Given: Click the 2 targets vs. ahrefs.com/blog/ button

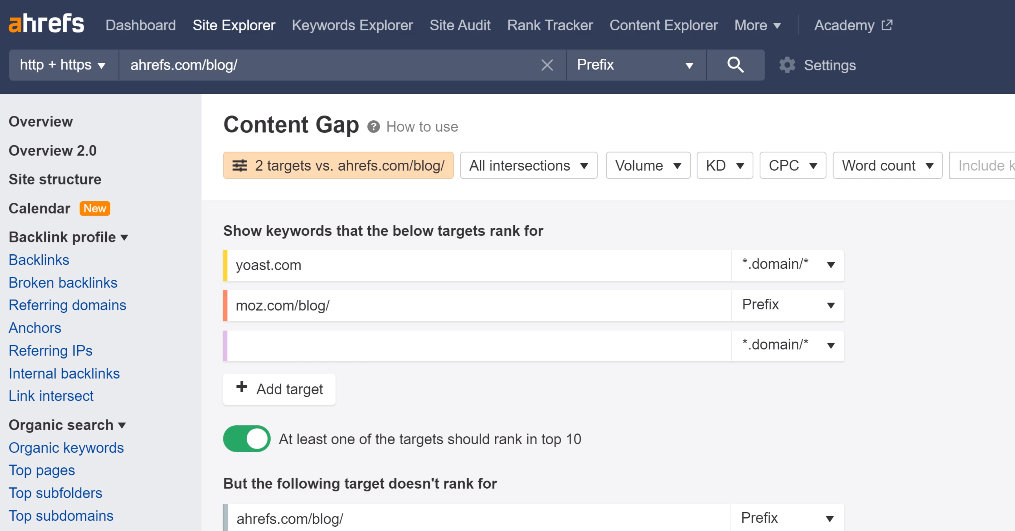Looking at the screenshot, I should coord(339,166).
